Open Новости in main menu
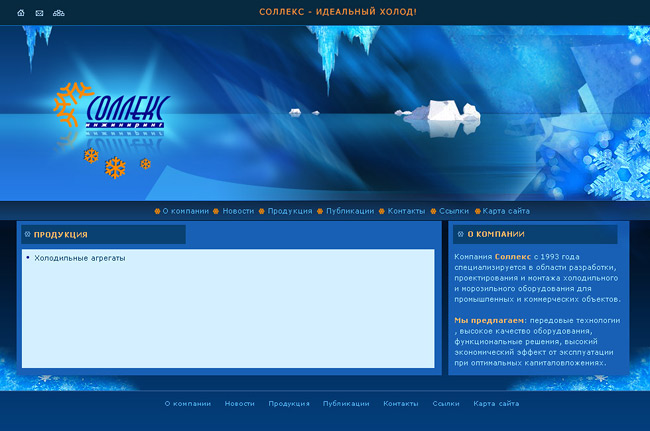The width and height of the screenshot is (650, 431). tap(238, 211)
